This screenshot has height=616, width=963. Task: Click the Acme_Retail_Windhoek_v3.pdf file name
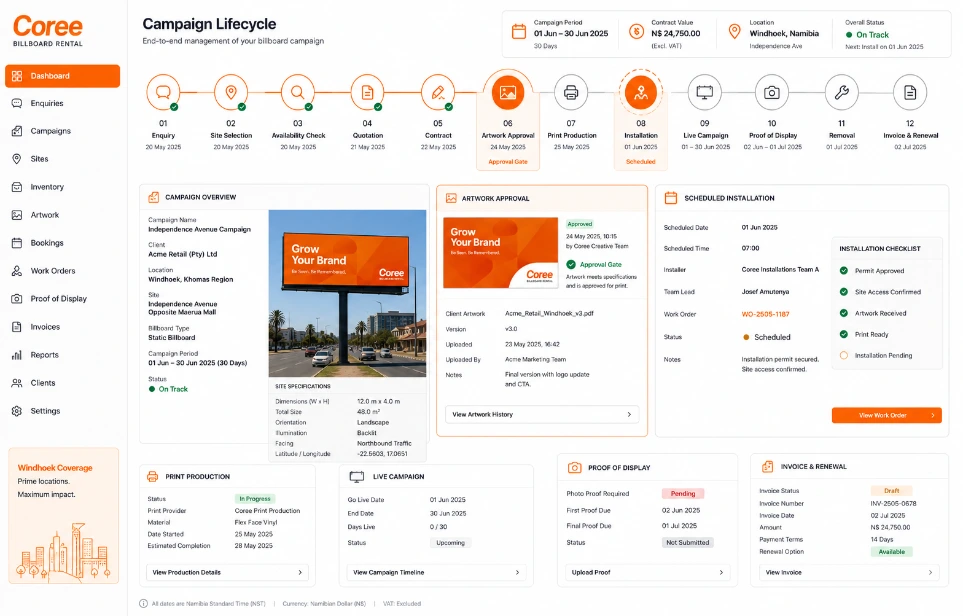click(549, 314)
